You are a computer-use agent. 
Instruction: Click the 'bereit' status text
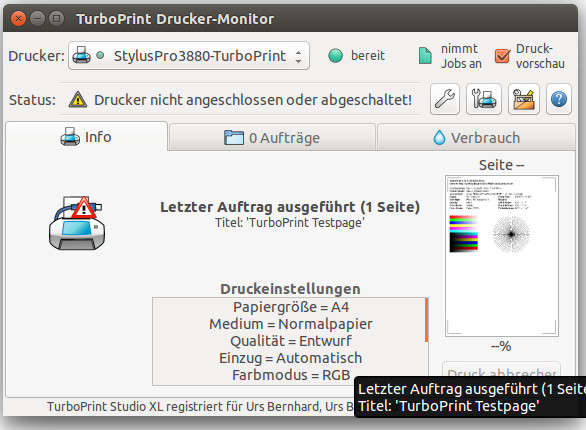(368, 56)
